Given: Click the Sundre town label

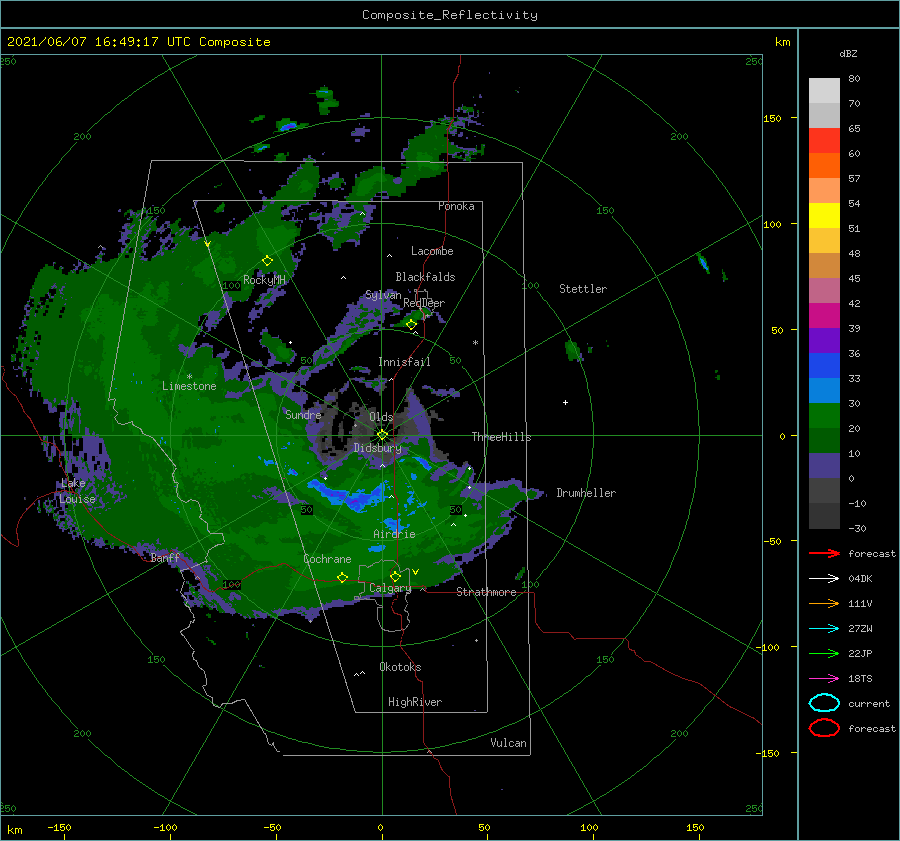Looking at the screenshot, I should [x=303, y=414].
